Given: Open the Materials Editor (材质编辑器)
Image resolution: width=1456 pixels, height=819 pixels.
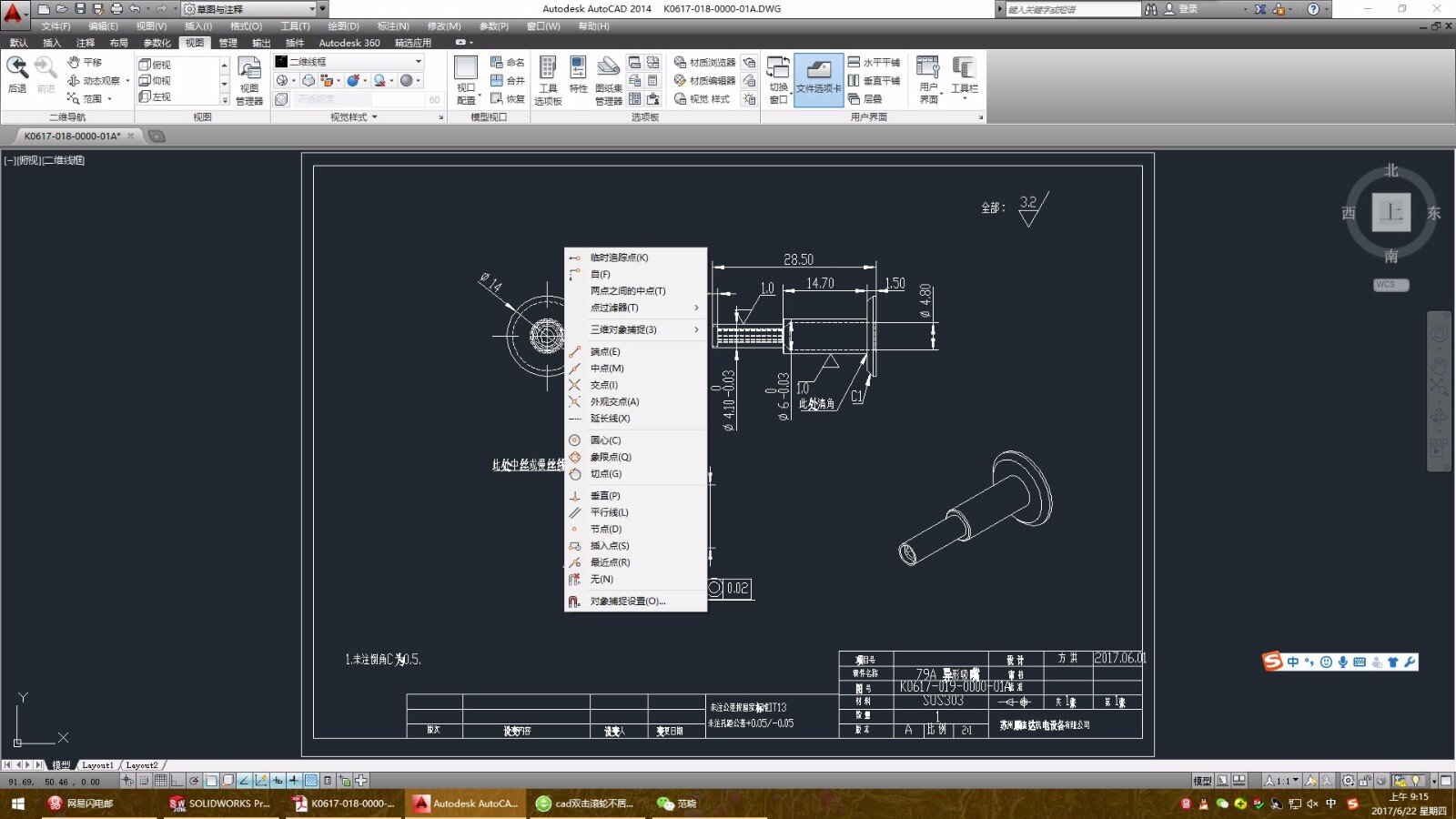Looking at the screenshot, I should tap(705, 80).
